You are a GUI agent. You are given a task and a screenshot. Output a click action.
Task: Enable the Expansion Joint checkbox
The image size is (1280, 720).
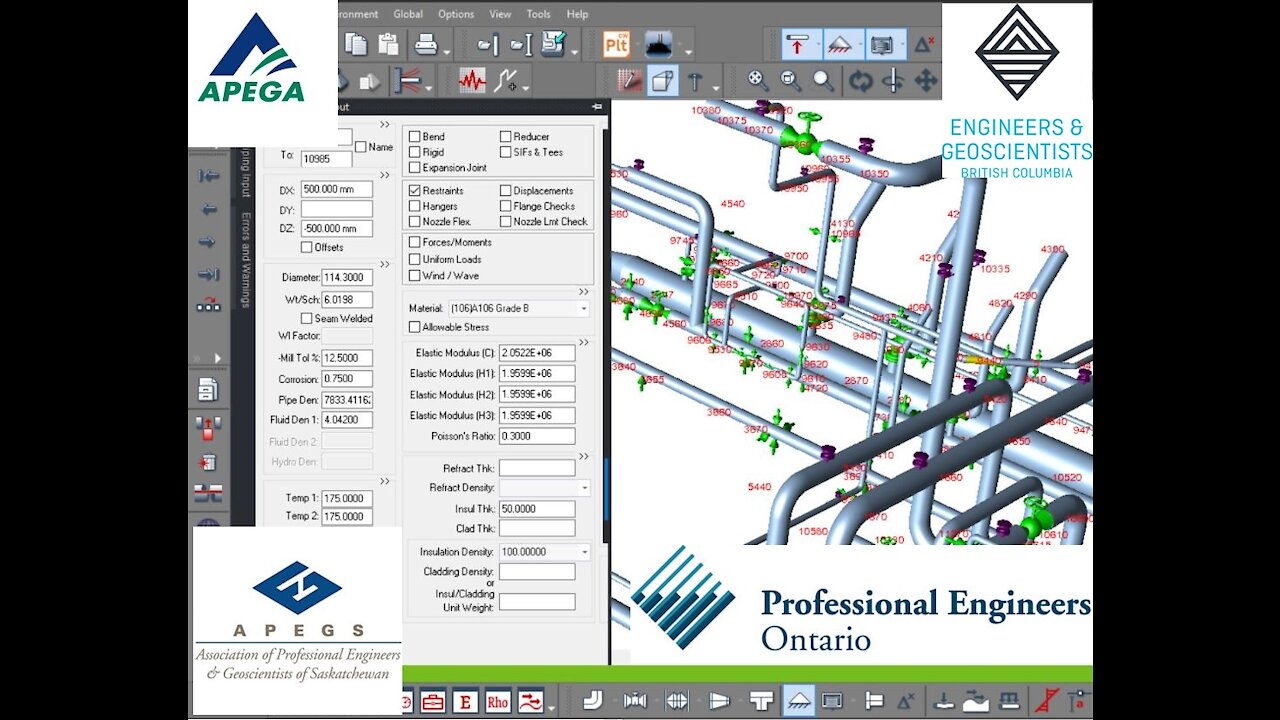(414, 167)
